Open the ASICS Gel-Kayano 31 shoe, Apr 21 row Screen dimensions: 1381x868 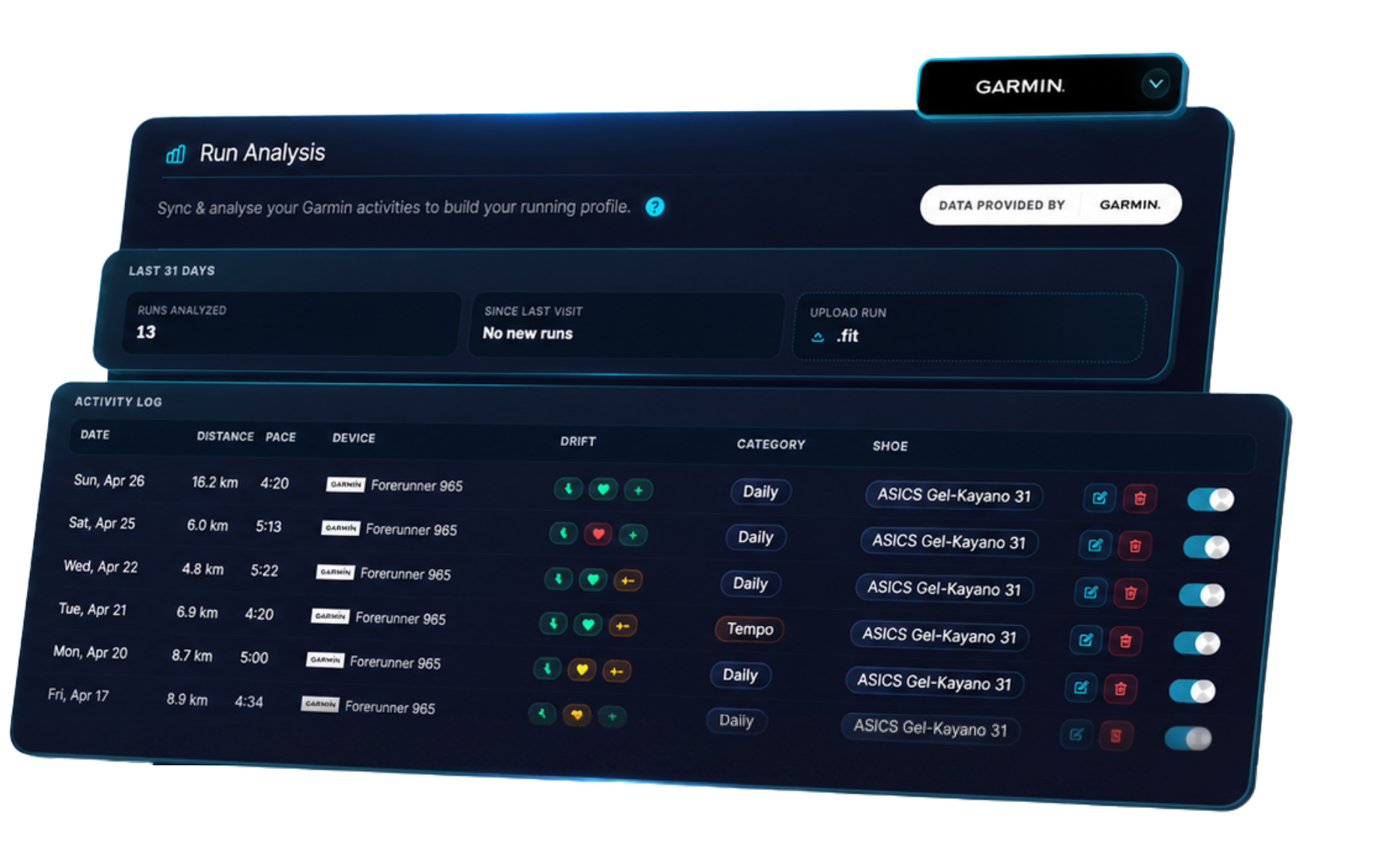coord(939,636)
